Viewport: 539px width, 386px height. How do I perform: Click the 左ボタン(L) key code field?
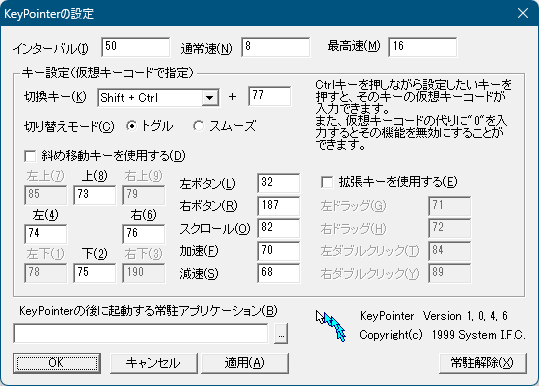coord(278,183)
